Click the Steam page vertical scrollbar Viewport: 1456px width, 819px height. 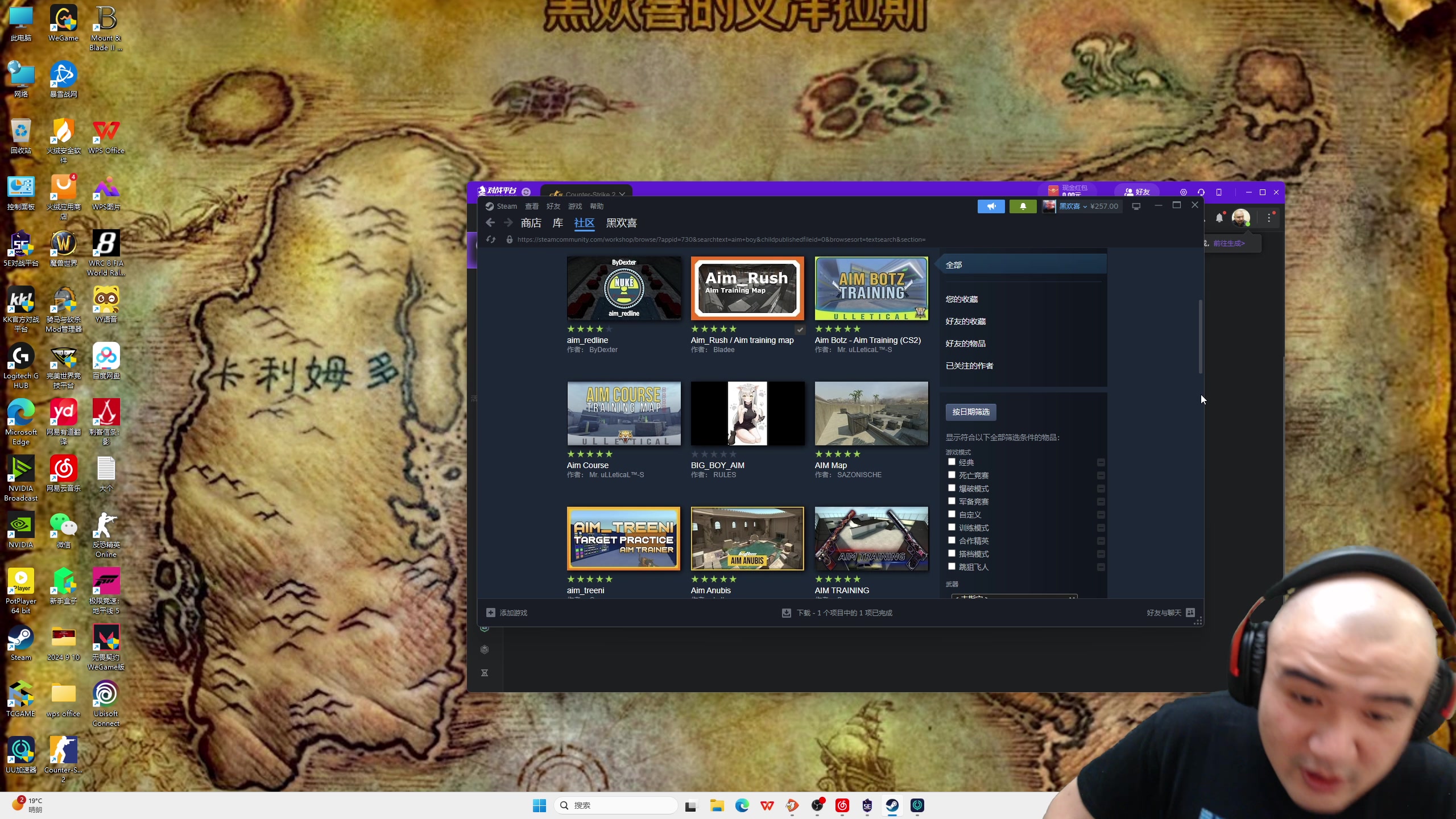[x=1200, y=337]
